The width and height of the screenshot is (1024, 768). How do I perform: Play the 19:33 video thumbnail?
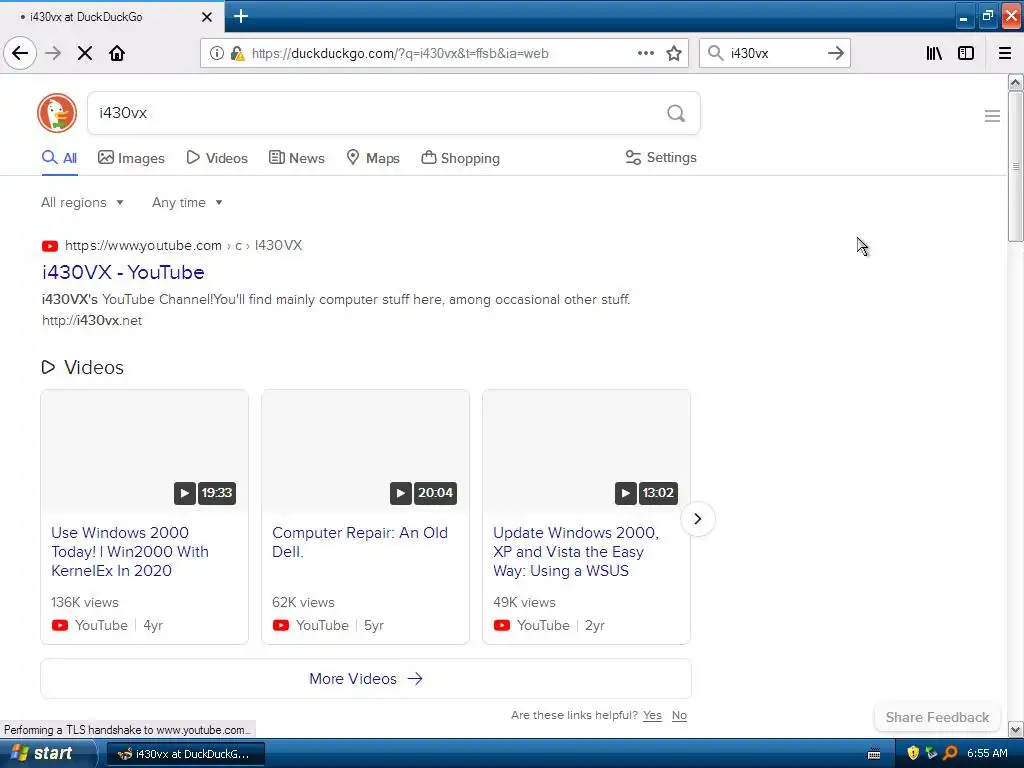[144, 451]
